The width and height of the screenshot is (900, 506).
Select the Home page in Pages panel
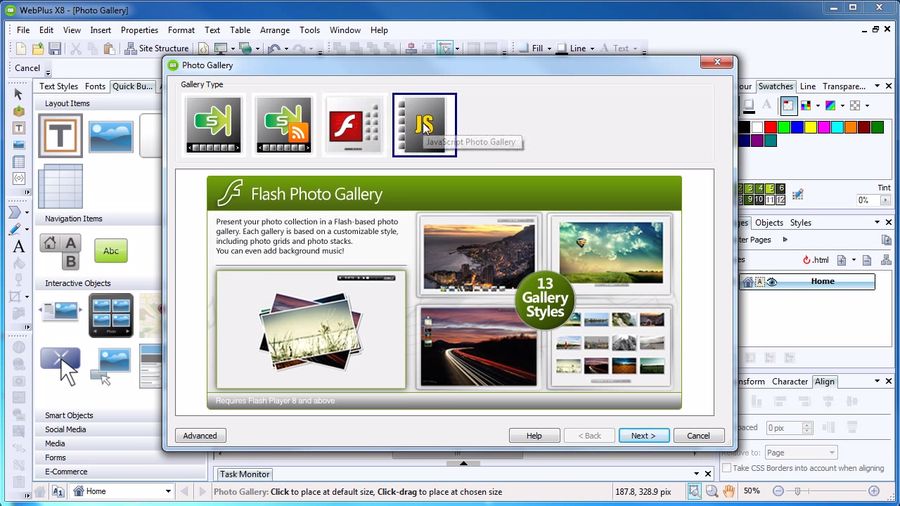[x=807, y=282]
